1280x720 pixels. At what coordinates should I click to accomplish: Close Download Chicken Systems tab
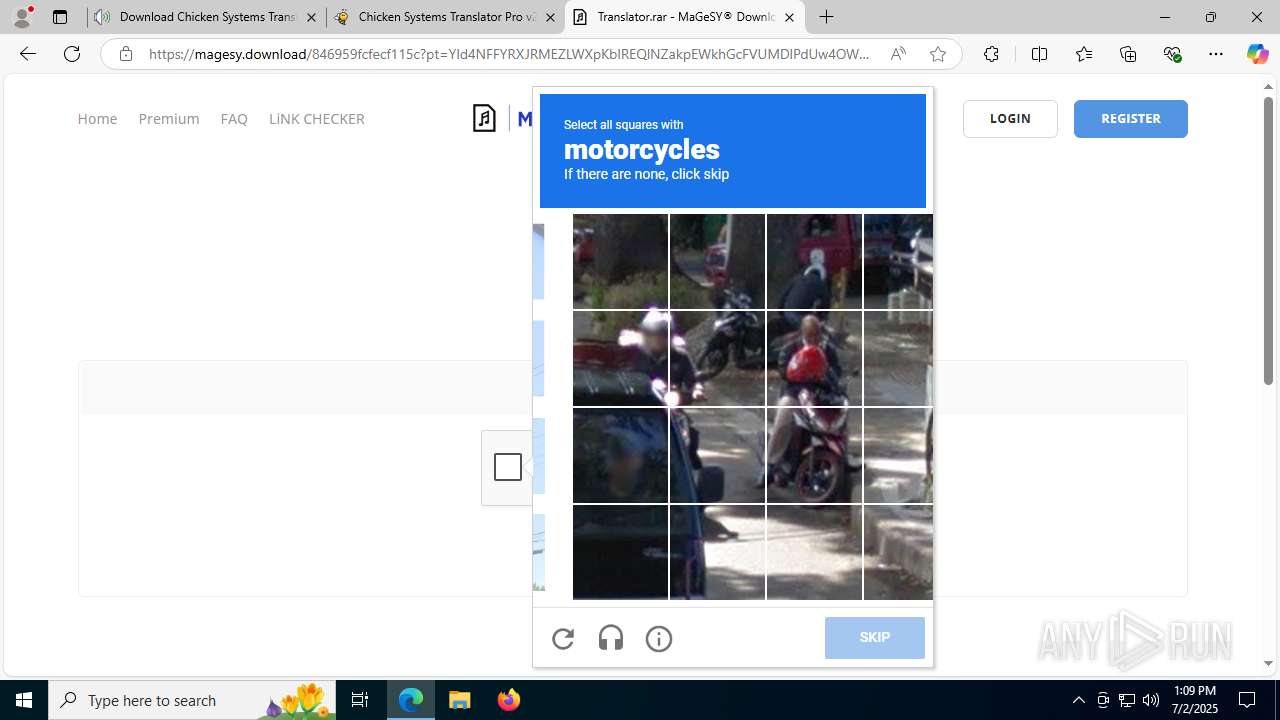click(x=311, y=17)
